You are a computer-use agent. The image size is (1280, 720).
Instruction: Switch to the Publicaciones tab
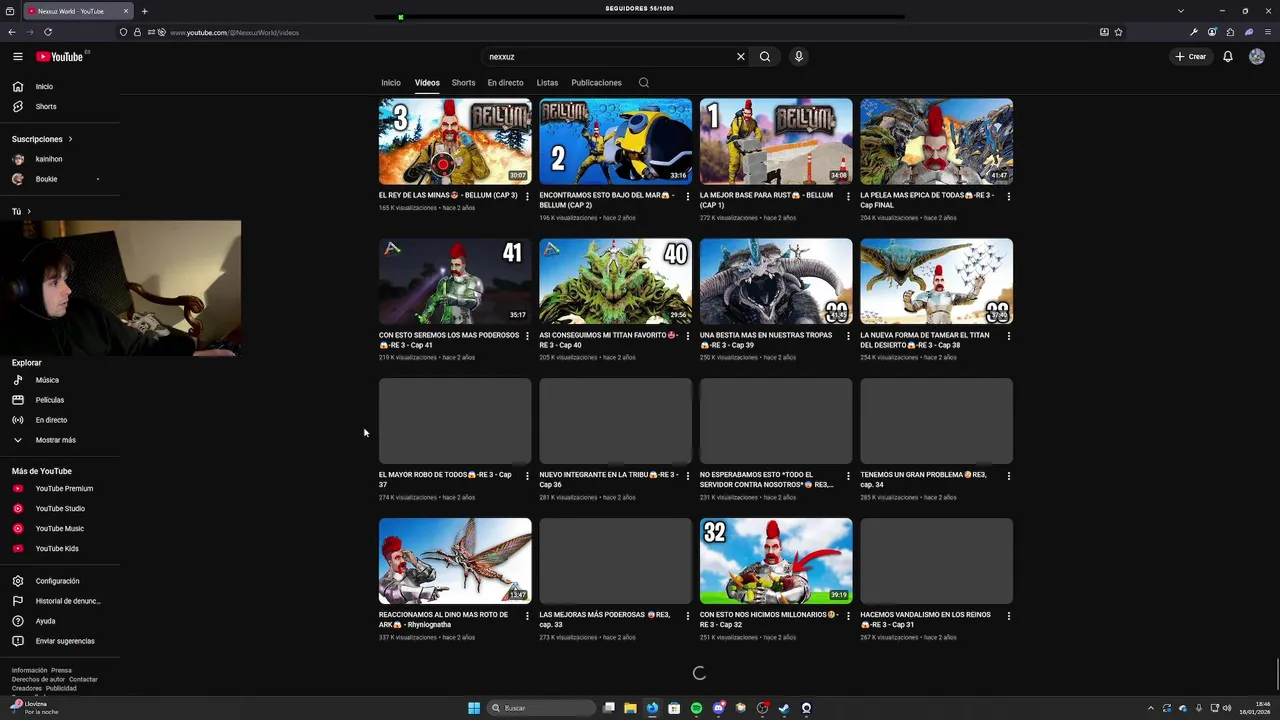tap(596, 83)
